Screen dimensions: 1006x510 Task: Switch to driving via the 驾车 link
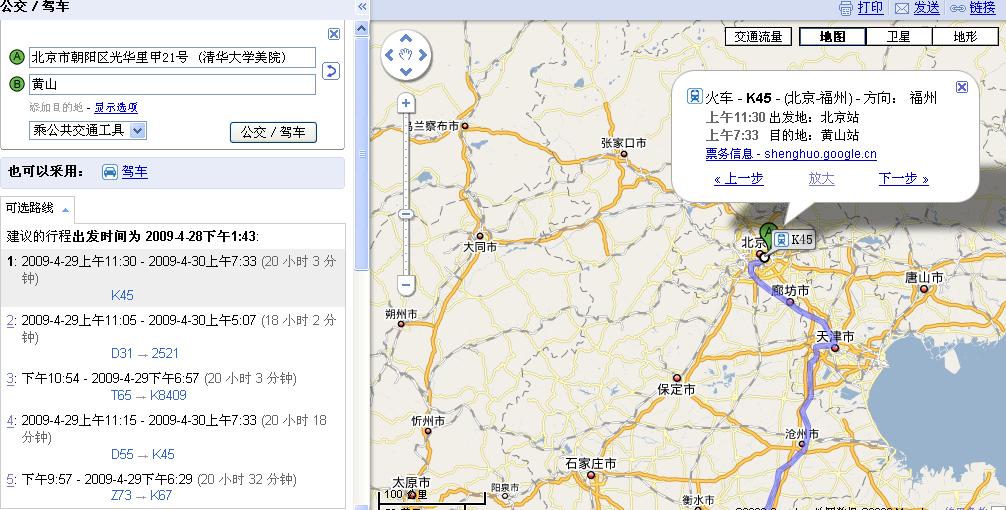click(x=135, y=171)
